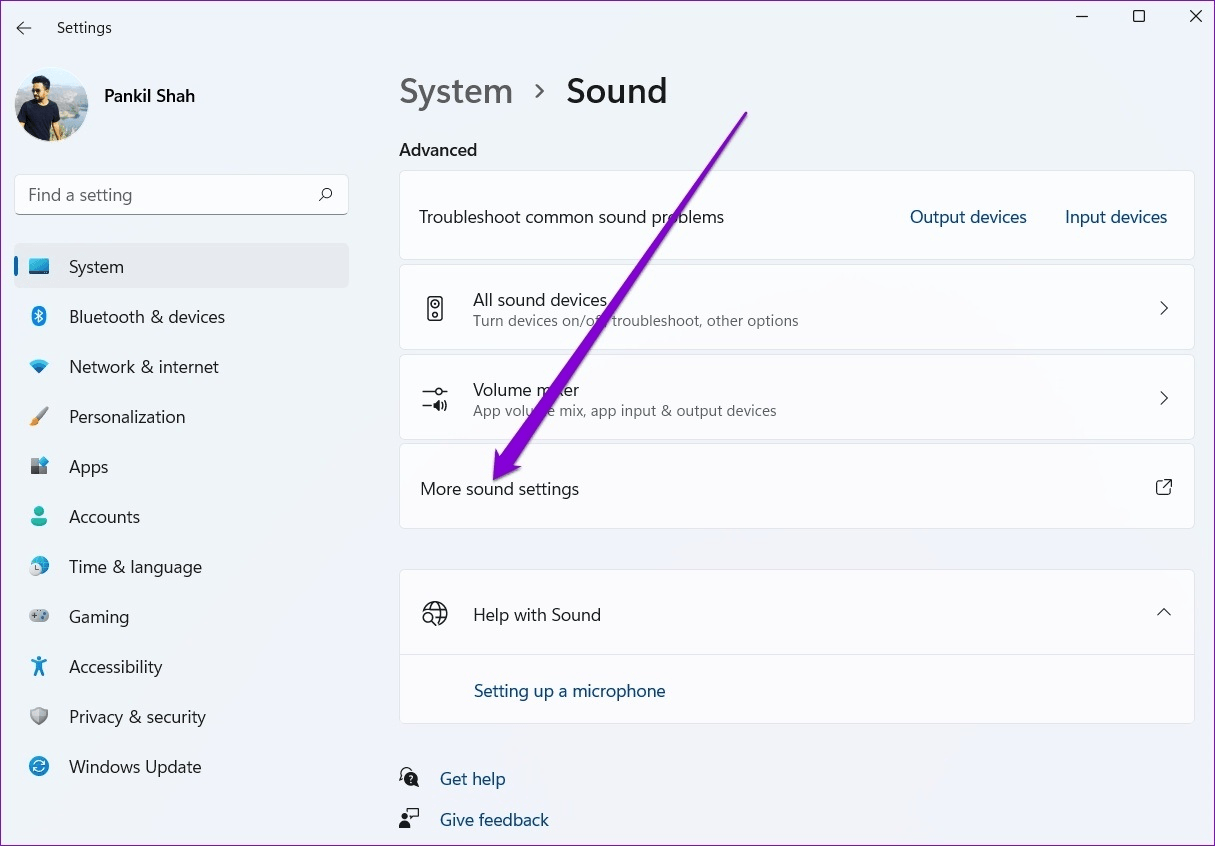Open Gaming using the Xbox icon

(38, 616)
